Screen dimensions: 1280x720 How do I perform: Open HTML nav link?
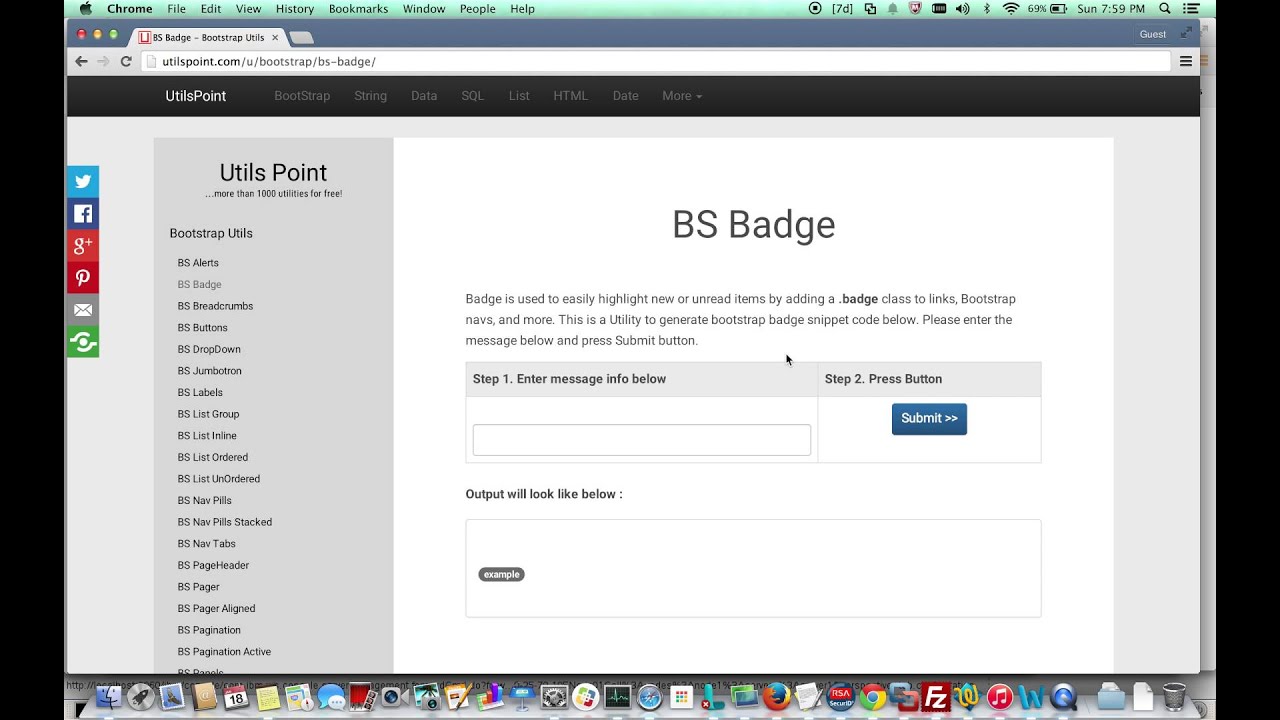571,96
